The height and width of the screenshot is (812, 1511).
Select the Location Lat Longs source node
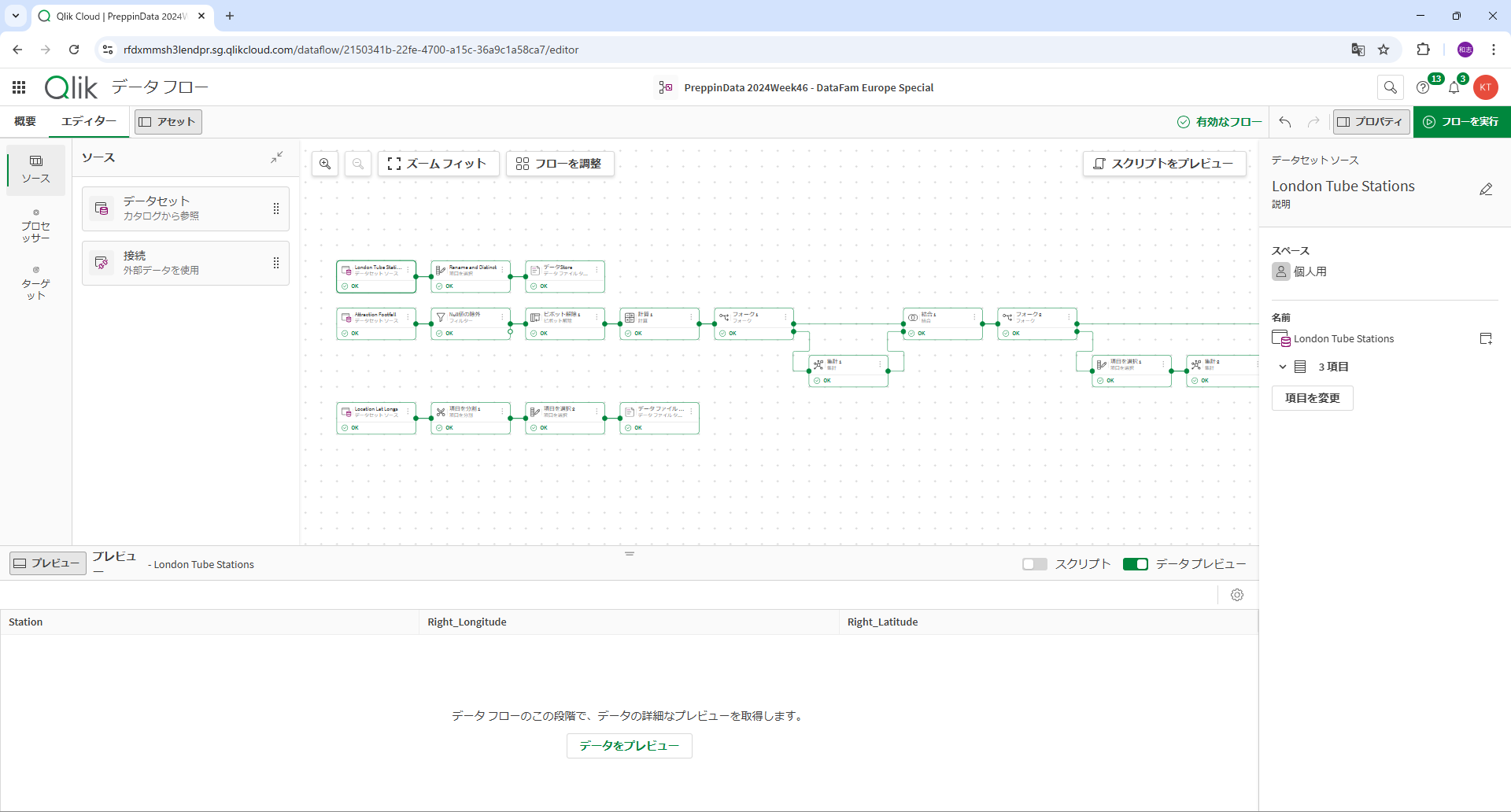[x=376, y=418]
